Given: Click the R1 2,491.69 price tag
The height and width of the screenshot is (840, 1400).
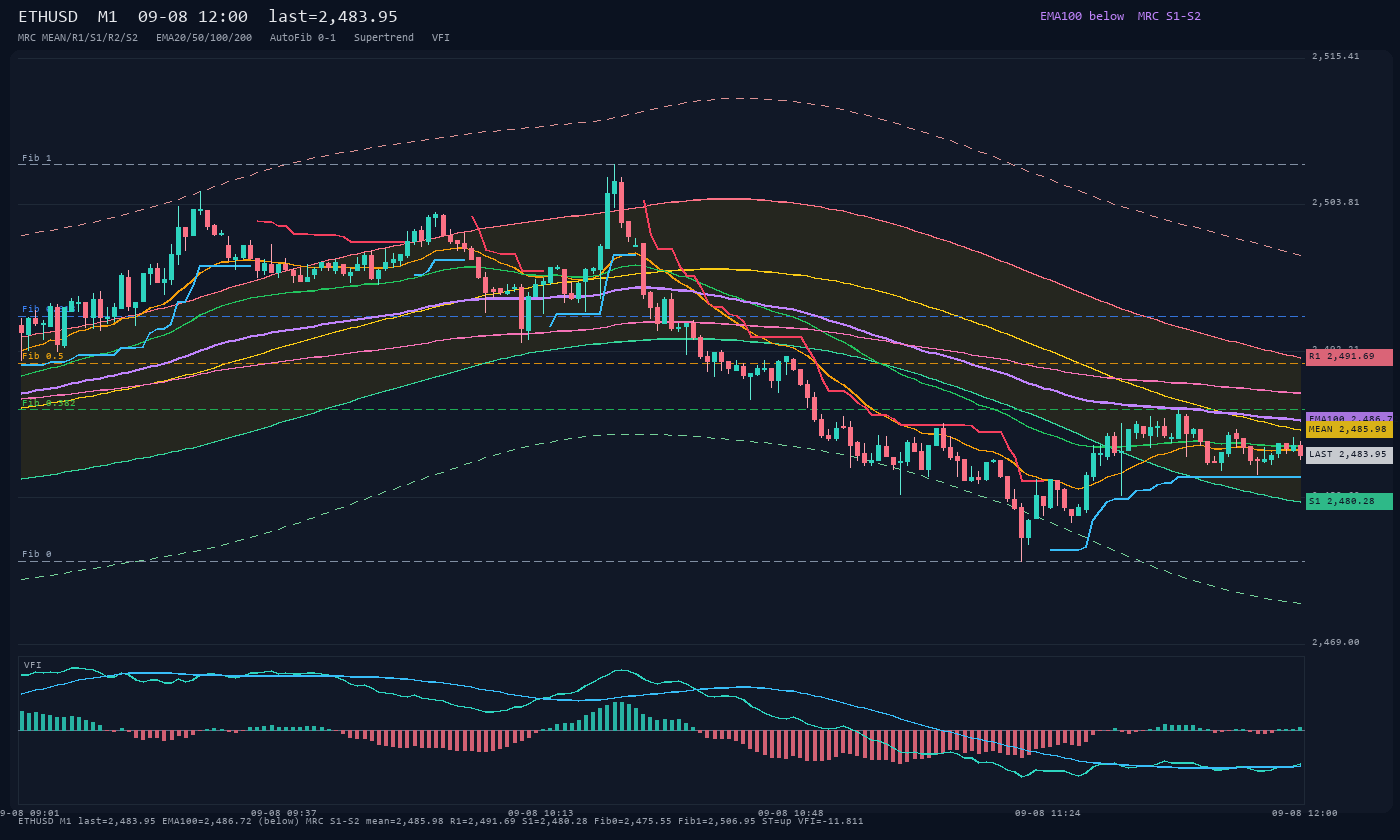Looking at the screenshot, I should click(x=1349, y=357).
